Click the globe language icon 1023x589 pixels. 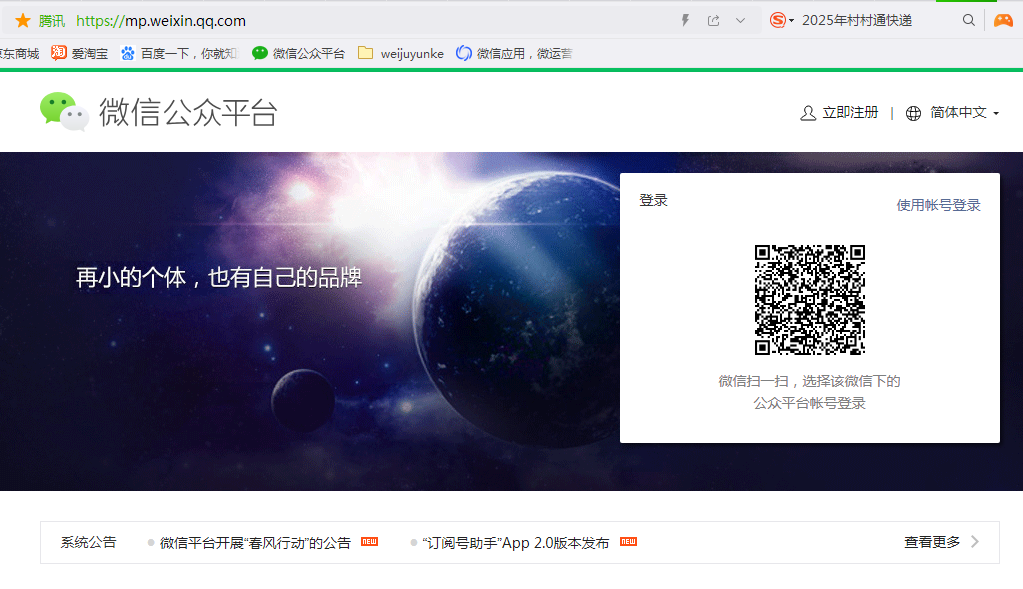click(x=913, y=113)
